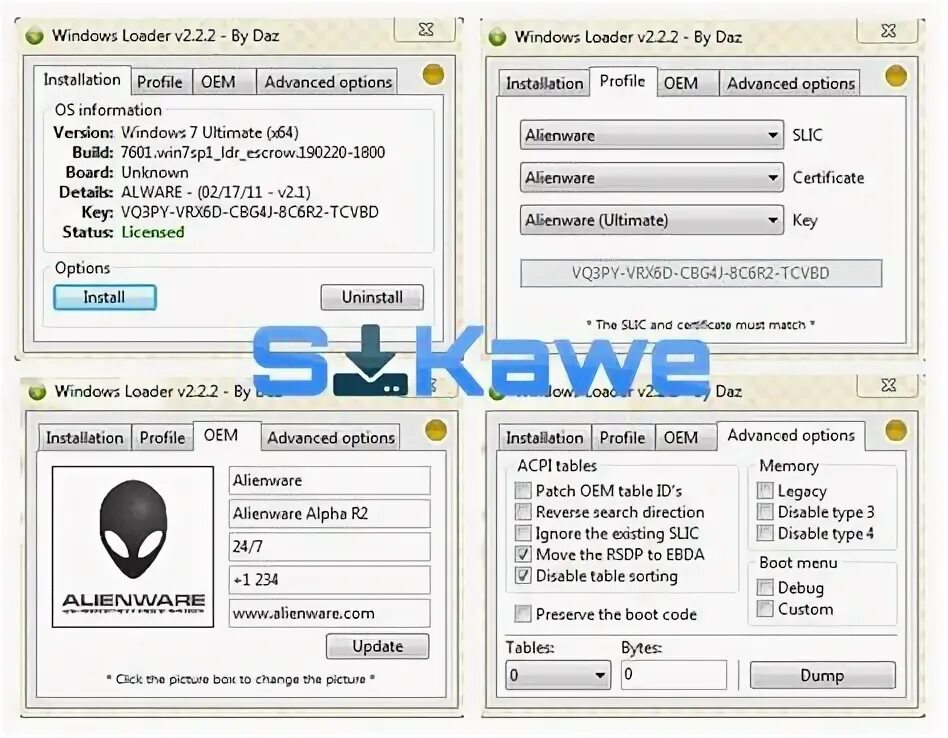Uncheck Disable table sorting
The height and width of the screenshot is (738, 948).
[x=522, y=575]
